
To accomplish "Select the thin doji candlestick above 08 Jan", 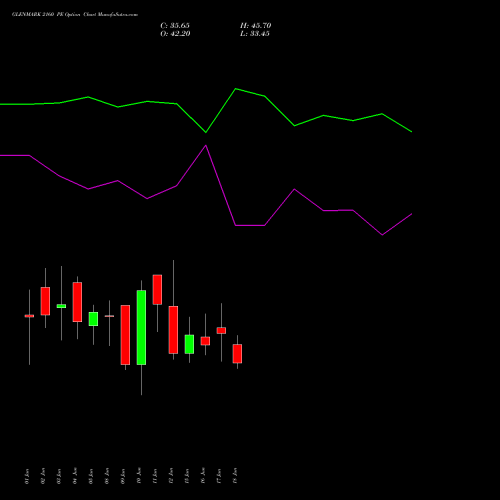I will click(109, 316).
